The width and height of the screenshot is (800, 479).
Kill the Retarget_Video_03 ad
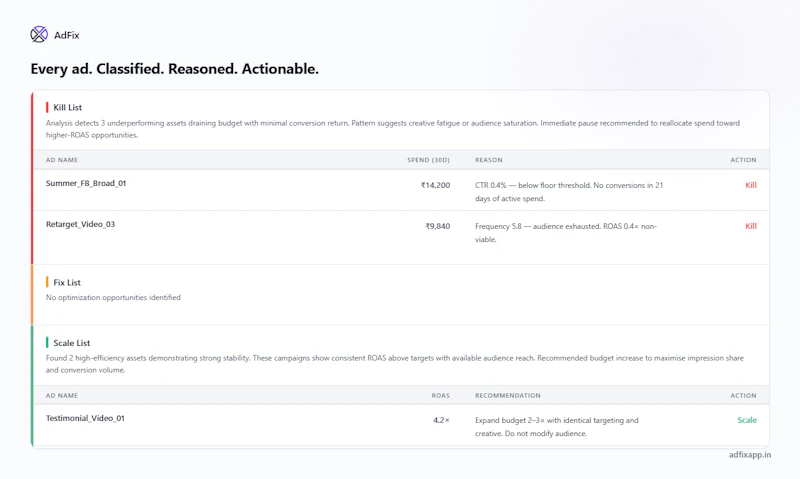[751, 226]
